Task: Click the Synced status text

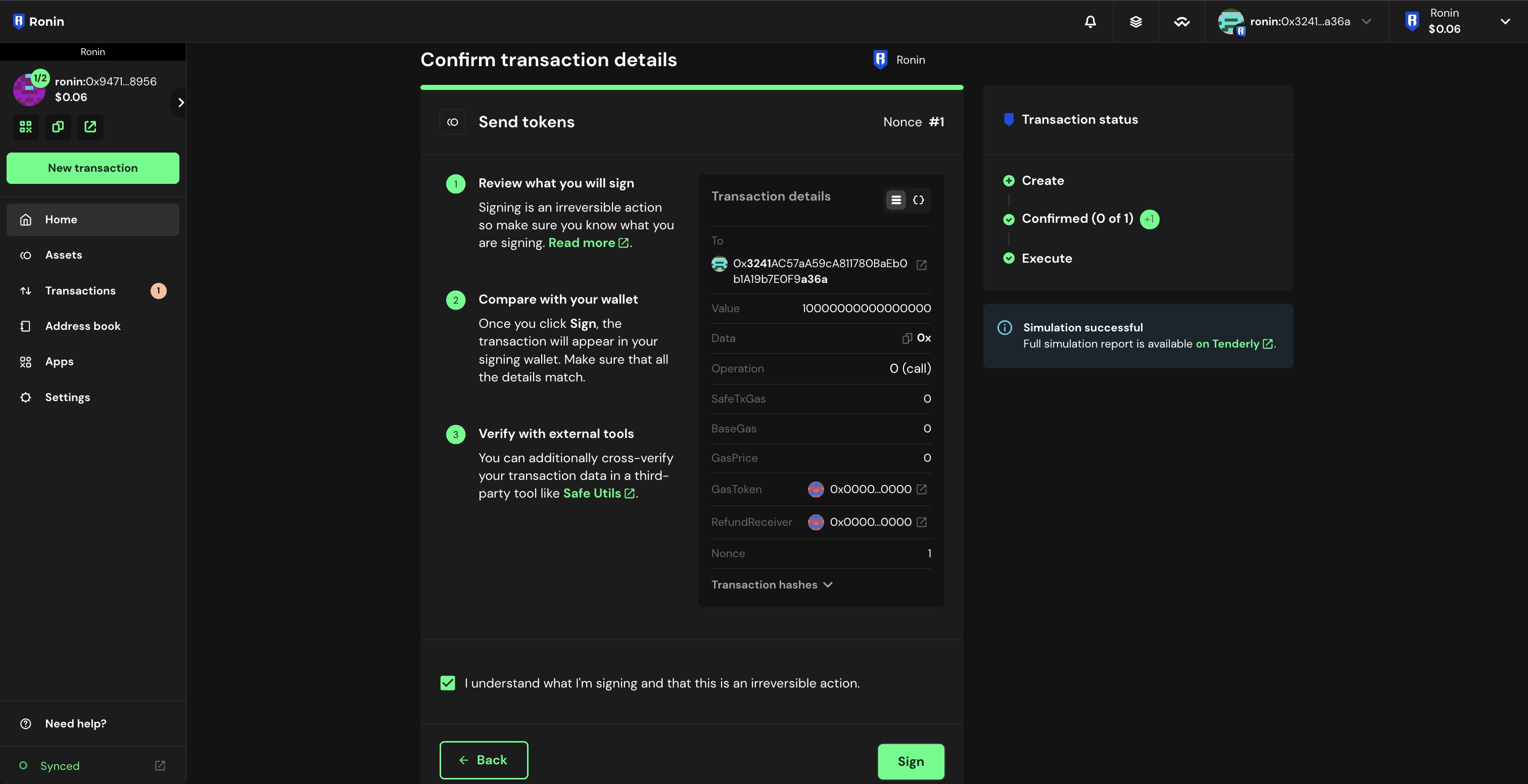Action: tap(60, 766)
